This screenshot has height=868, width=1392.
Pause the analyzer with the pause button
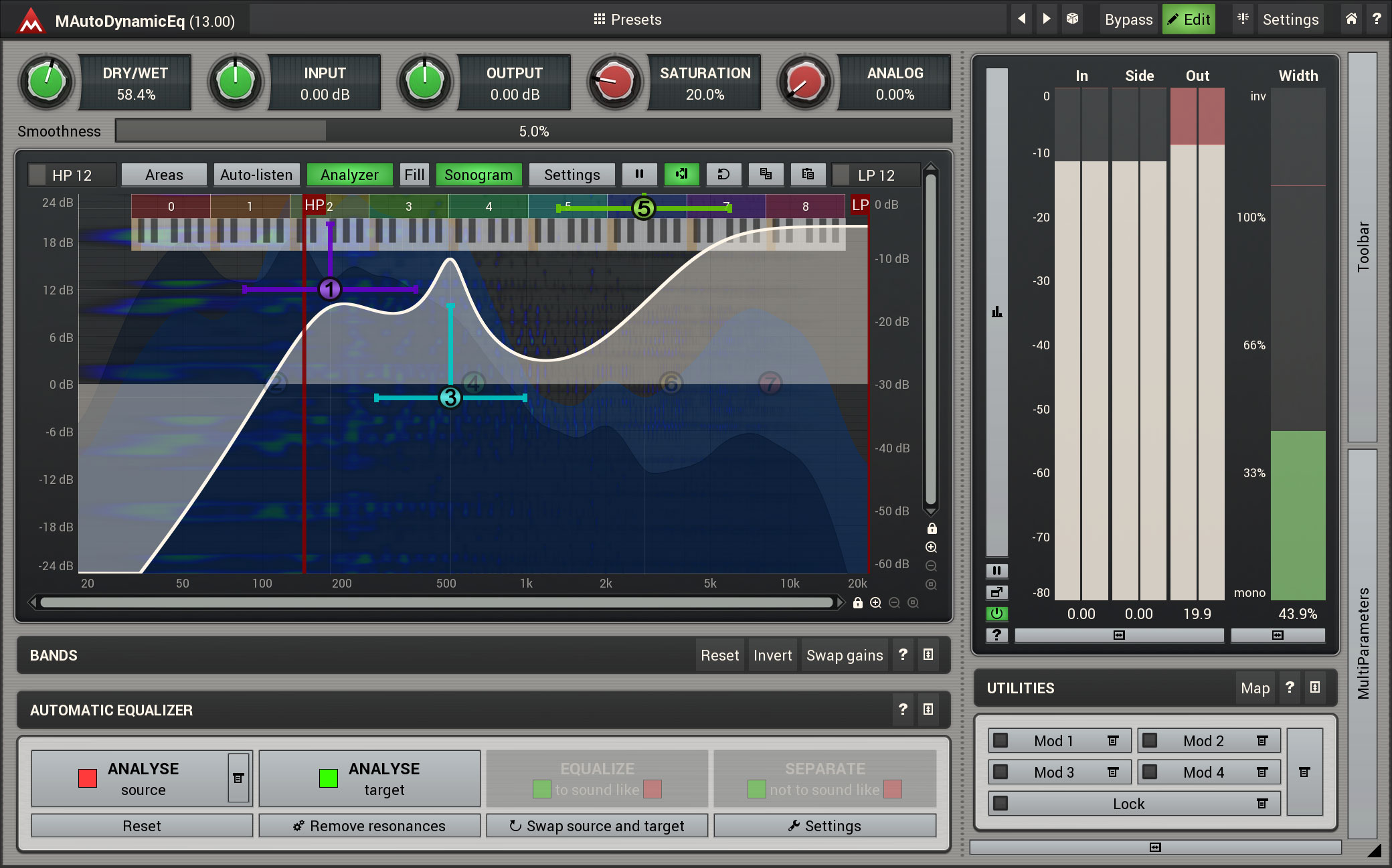pos(639,175)
